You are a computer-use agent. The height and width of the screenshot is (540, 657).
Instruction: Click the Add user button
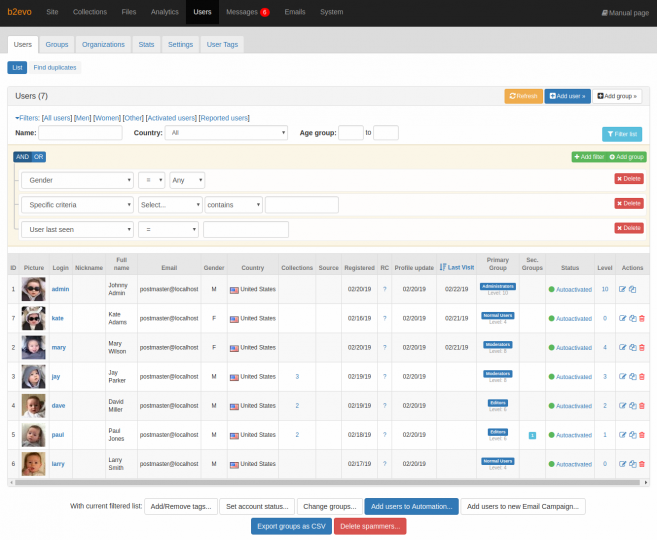567,96
